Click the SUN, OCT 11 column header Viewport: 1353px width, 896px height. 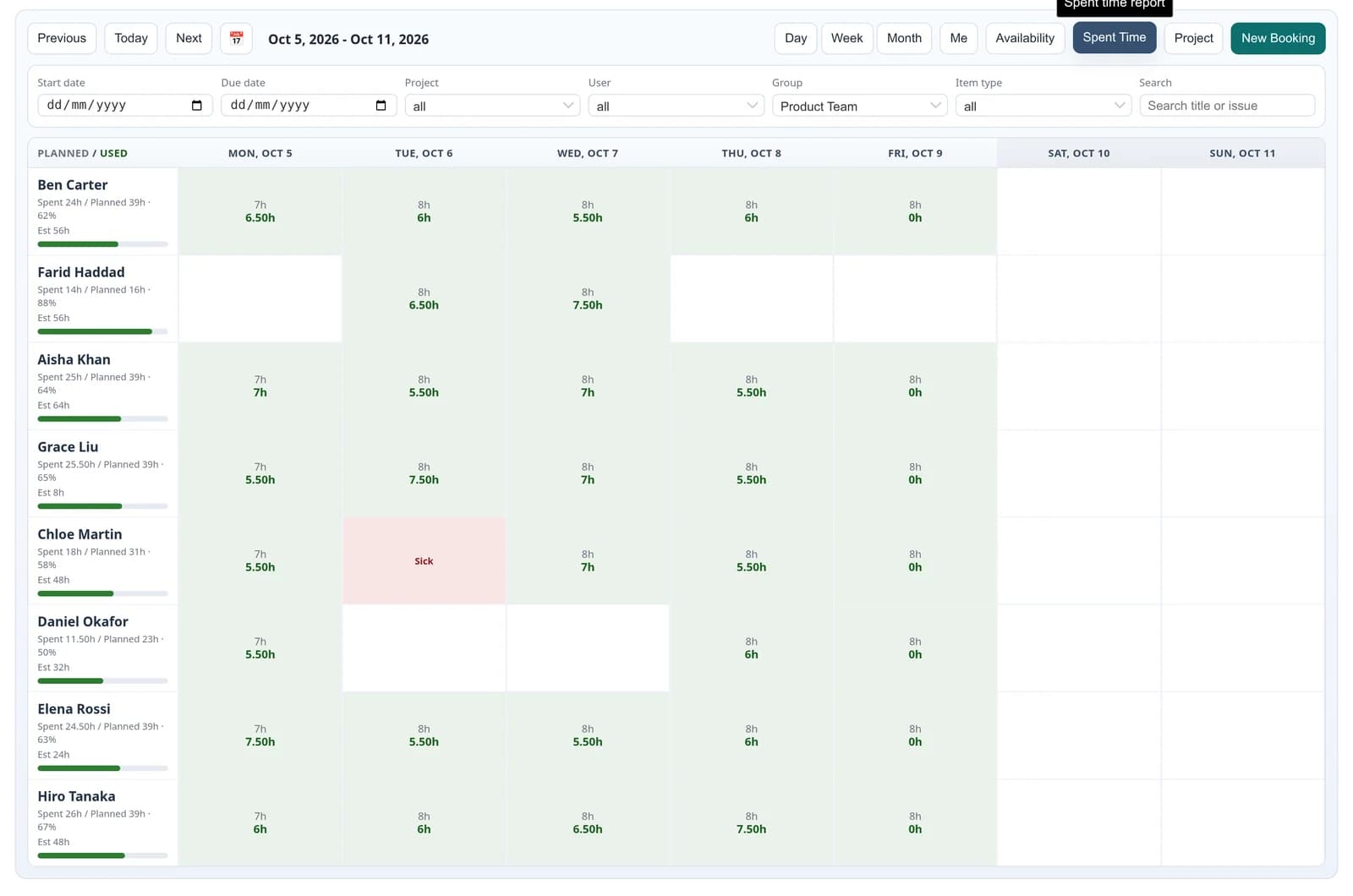pyautogui.click(x=1242, y=153)
